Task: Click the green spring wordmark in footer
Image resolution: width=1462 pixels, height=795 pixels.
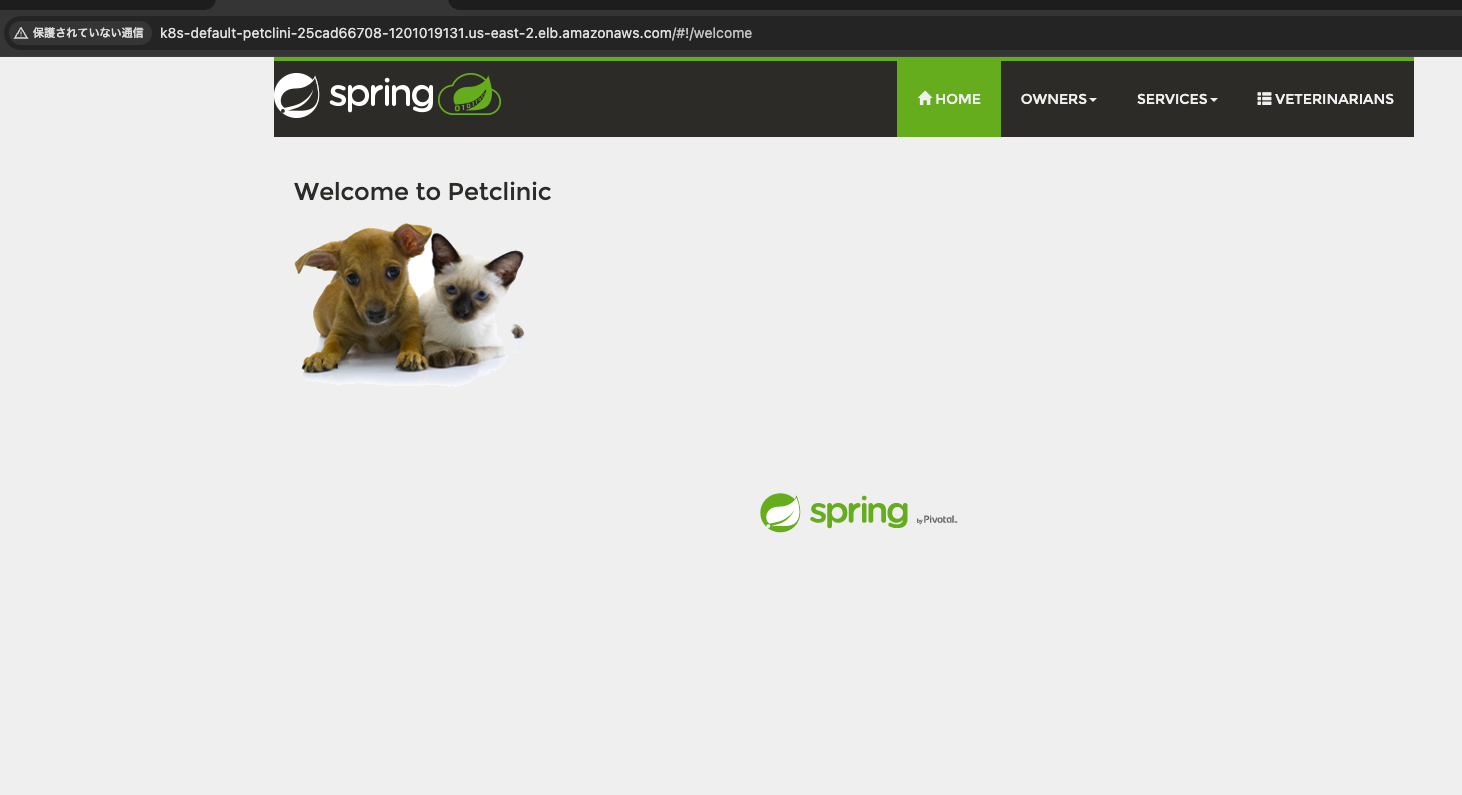Action: (859, 512)
